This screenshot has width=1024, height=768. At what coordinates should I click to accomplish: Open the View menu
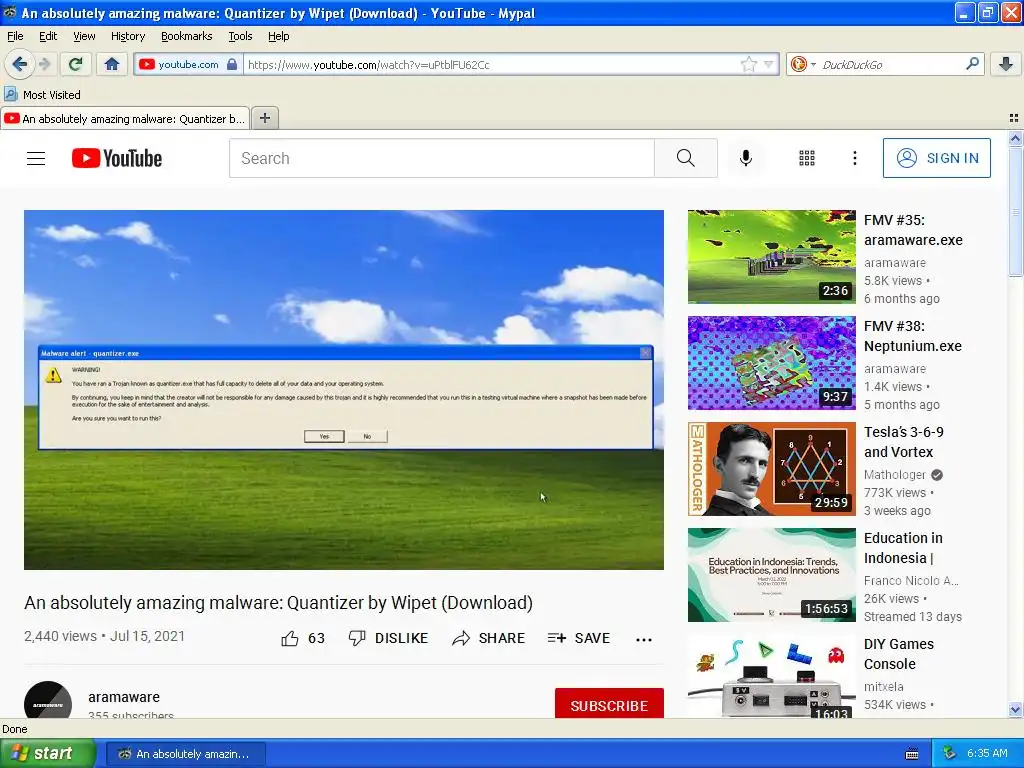point(84,36)
